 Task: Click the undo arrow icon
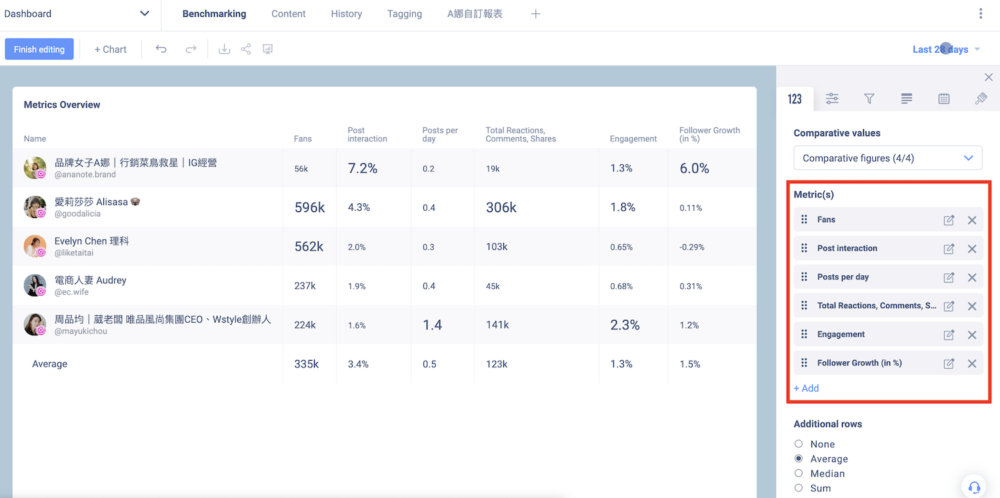point(161,49)
